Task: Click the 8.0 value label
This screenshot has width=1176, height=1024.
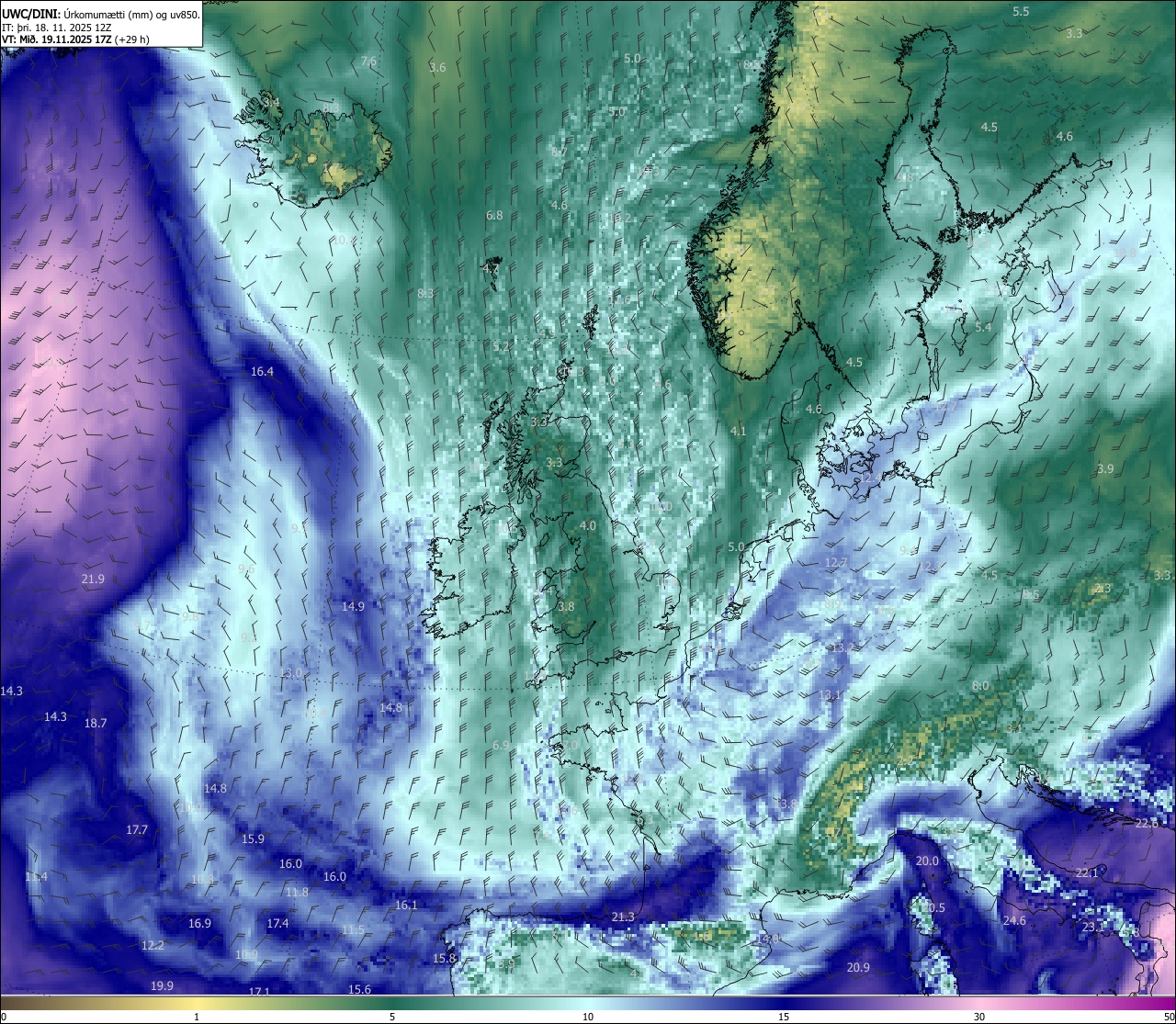Action: tap(980, 686)
